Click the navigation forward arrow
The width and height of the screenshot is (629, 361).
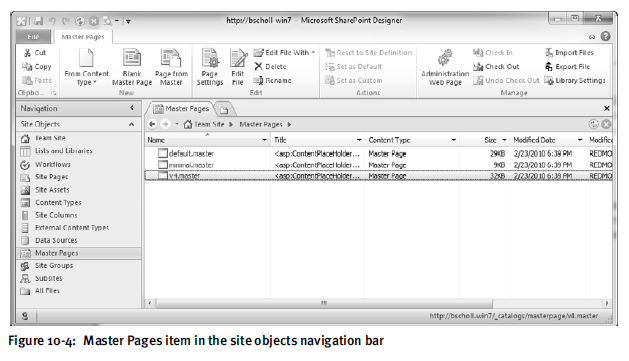pos(165,124)
